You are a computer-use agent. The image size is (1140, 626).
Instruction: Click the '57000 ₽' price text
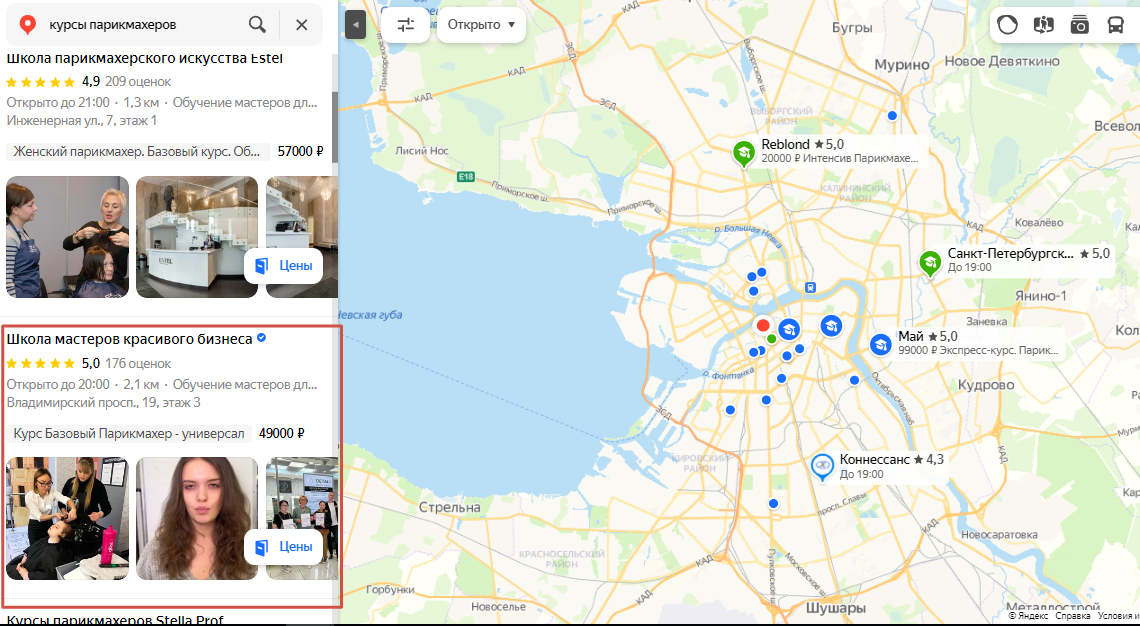[300, 152]
